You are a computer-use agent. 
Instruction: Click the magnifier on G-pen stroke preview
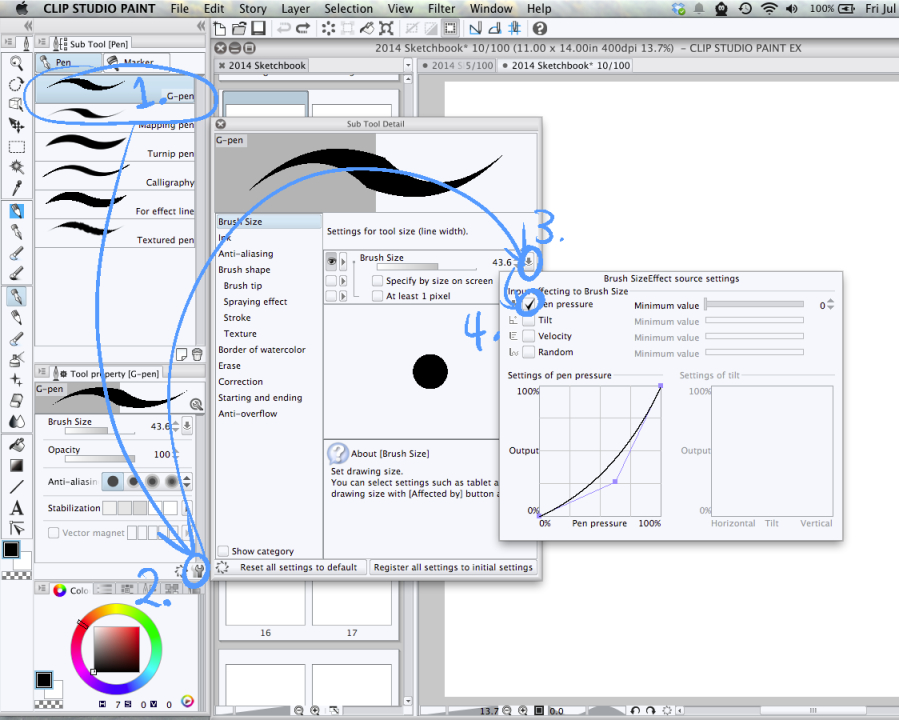(x=196, y=404)
